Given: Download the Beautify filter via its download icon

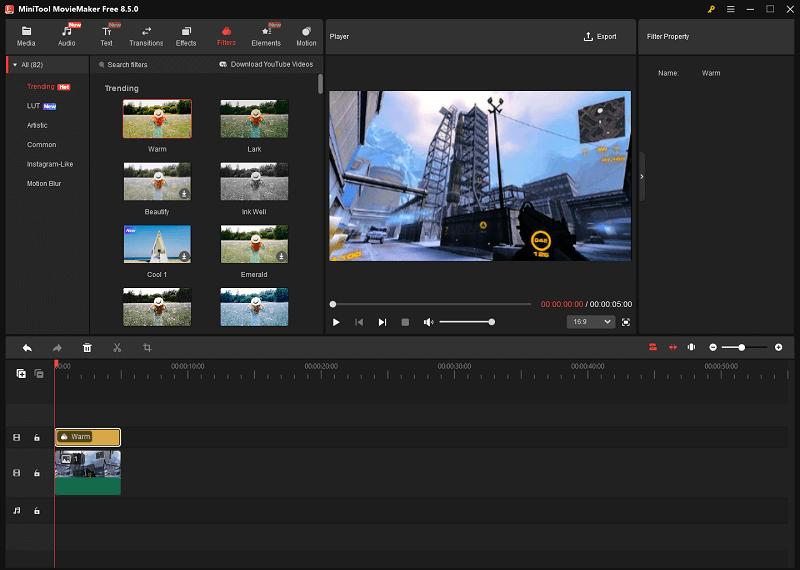Looking at the screenshot, I should click(x=184, y=194).
